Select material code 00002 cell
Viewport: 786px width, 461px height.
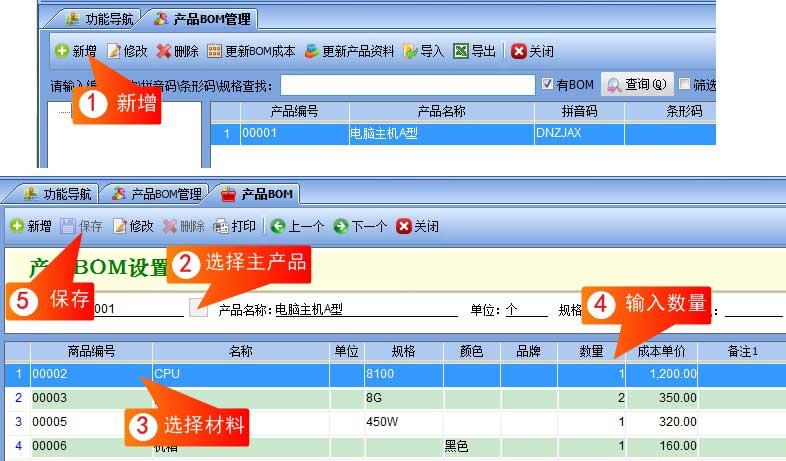pyautogui.click(x=91, y=374)
